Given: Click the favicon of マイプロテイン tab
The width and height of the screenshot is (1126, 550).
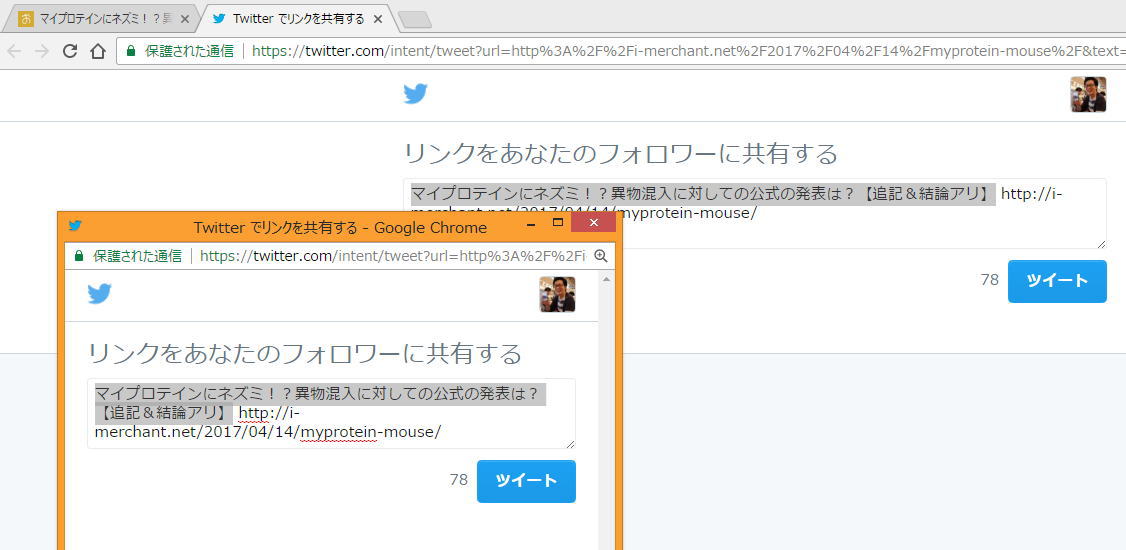Looking at the screenshot, I should pos(26,19).
